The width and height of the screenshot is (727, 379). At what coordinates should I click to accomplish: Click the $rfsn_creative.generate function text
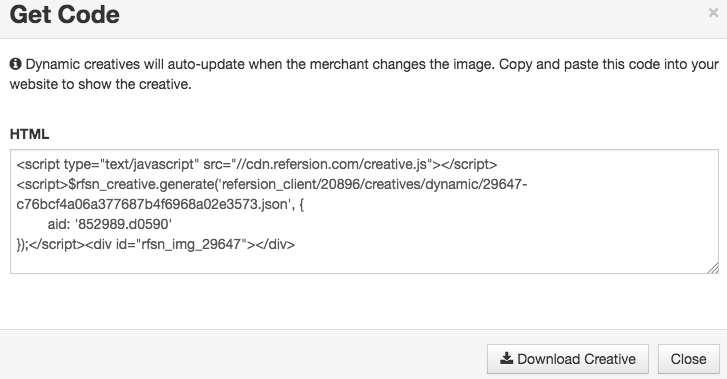point(142,185)
